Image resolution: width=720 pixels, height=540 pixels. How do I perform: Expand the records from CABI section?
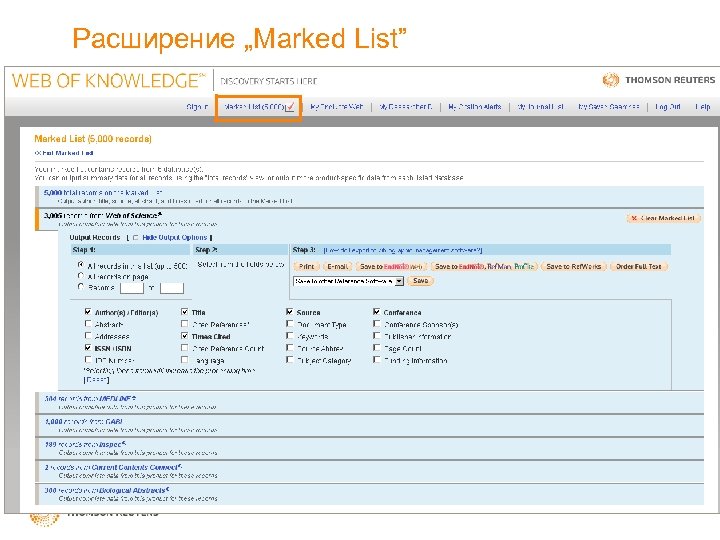84,422
